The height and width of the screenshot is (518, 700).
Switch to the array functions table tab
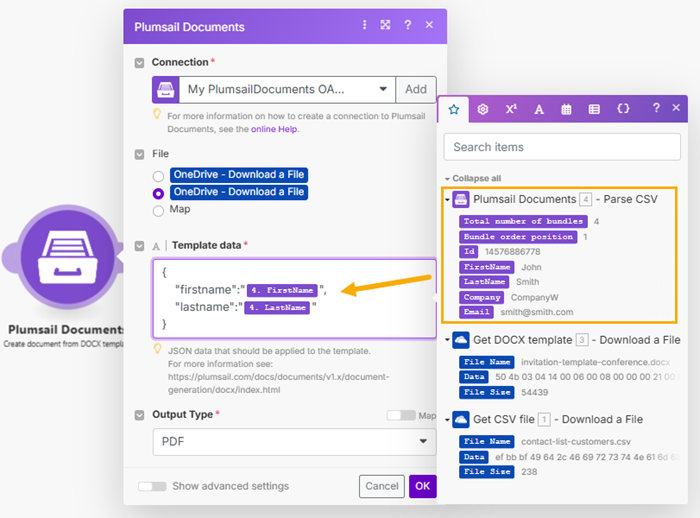594,109
